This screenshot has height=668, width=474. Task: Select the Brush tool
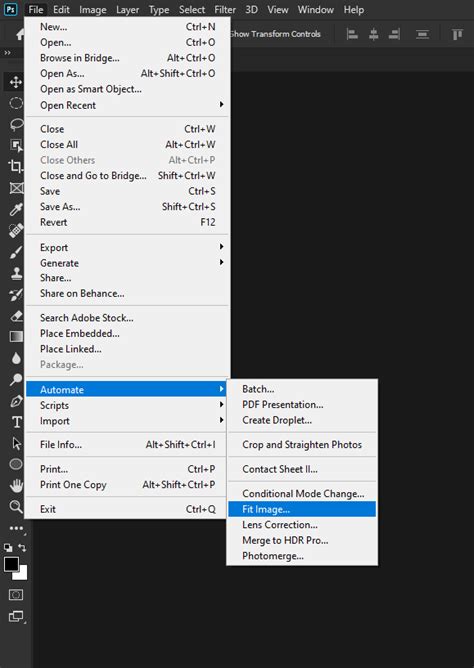point(16,252)
